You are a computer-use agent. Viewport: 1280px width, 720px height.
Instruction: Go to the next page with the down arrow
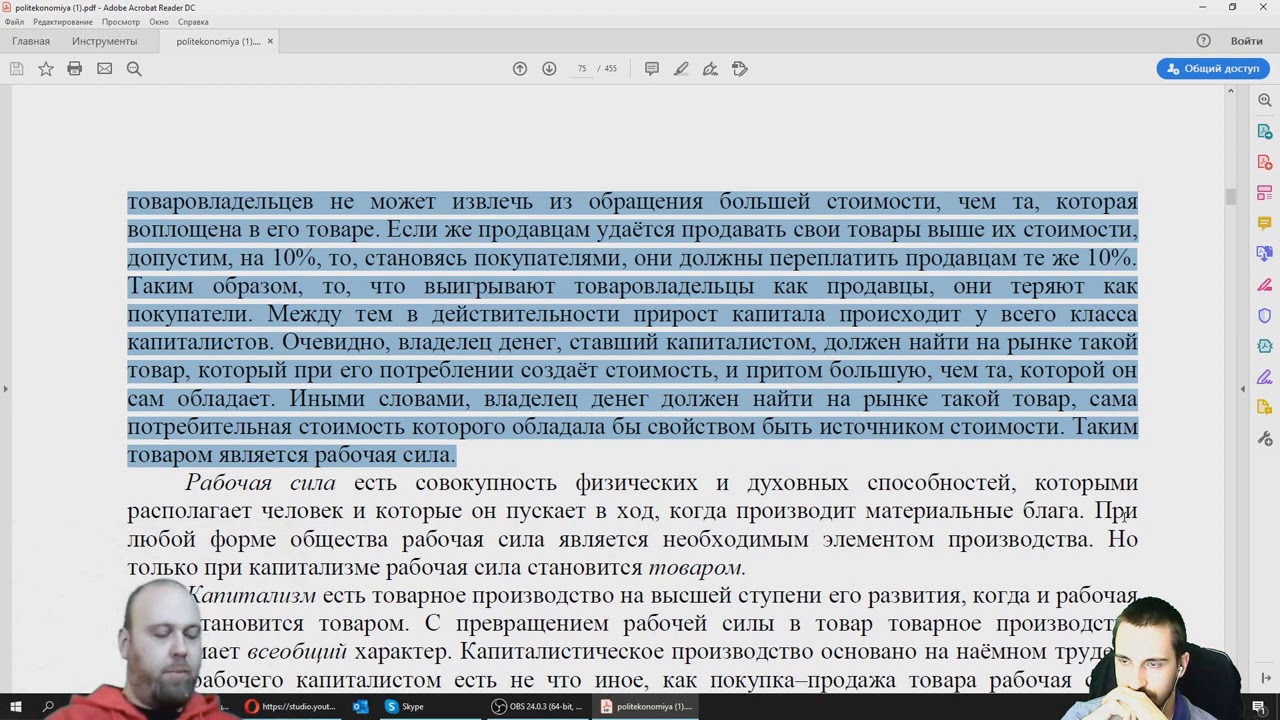click(x=549, y=69)
